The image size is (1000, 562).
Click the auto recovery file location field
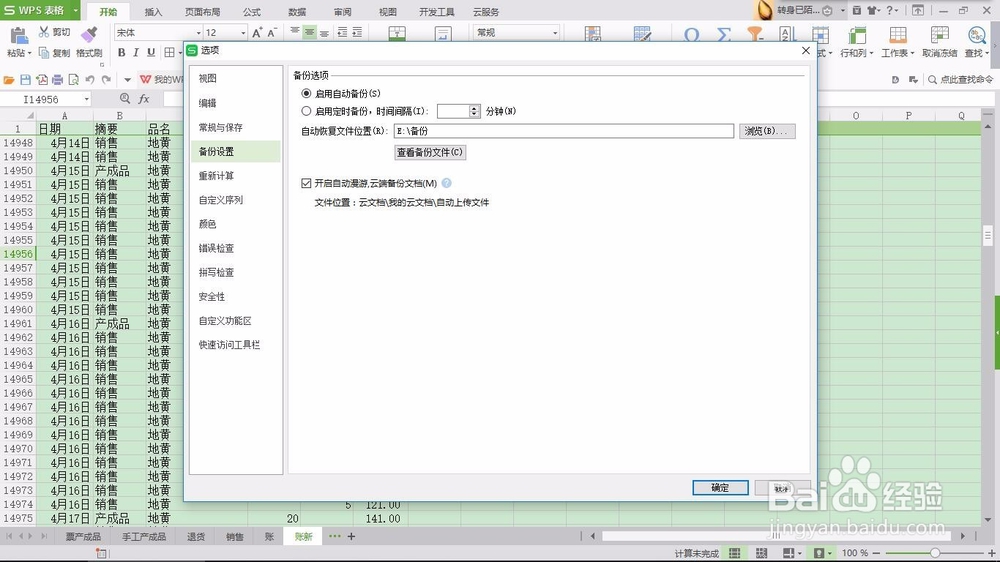(564, 131)
